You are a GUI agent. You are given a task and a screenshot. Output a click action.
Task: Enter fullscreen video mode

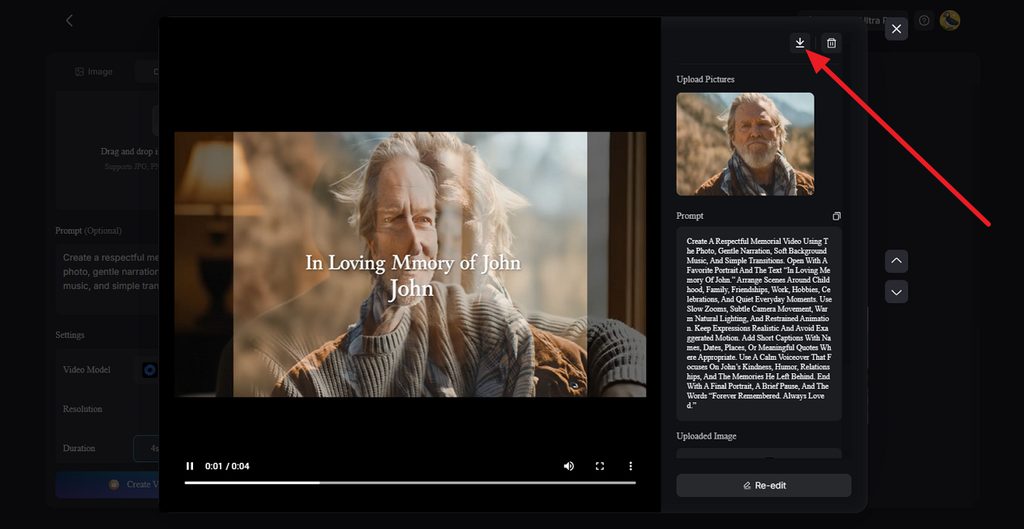click(x=600, y=466)
